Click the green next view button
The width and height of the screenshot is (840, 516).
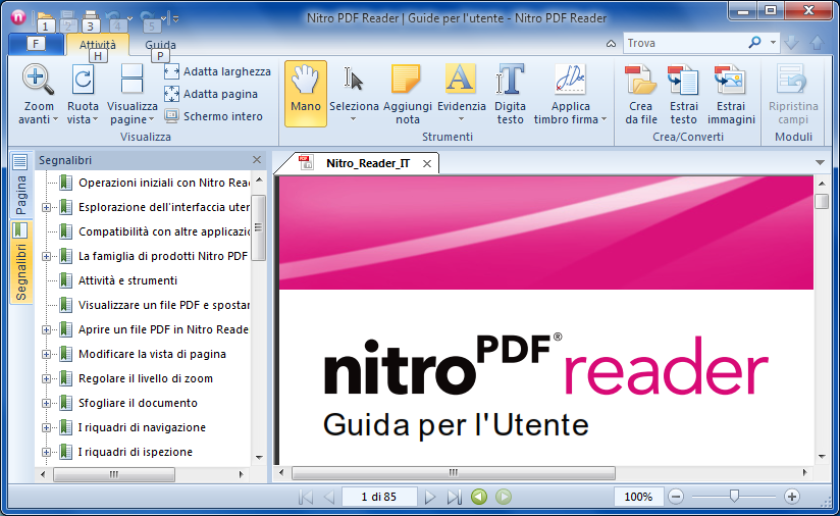pyautogui.click(x=504, y=497)
